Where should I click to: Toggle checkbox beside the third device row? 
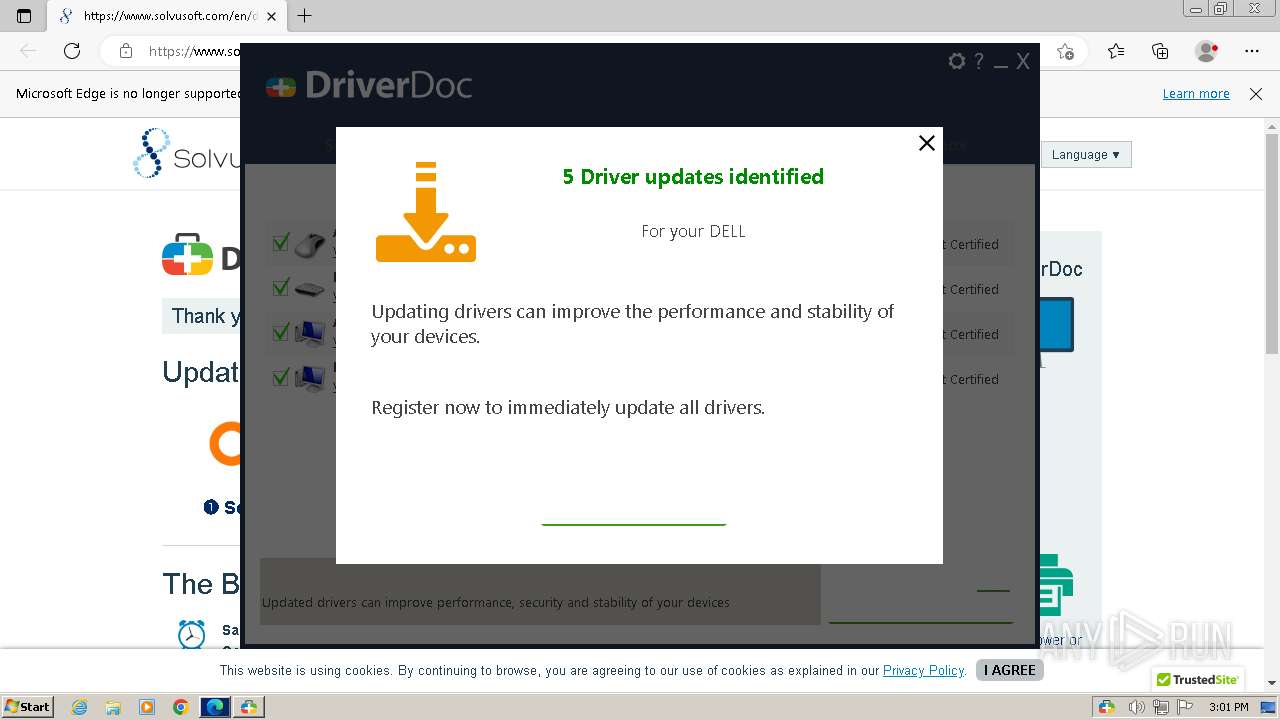pos(281,332)
